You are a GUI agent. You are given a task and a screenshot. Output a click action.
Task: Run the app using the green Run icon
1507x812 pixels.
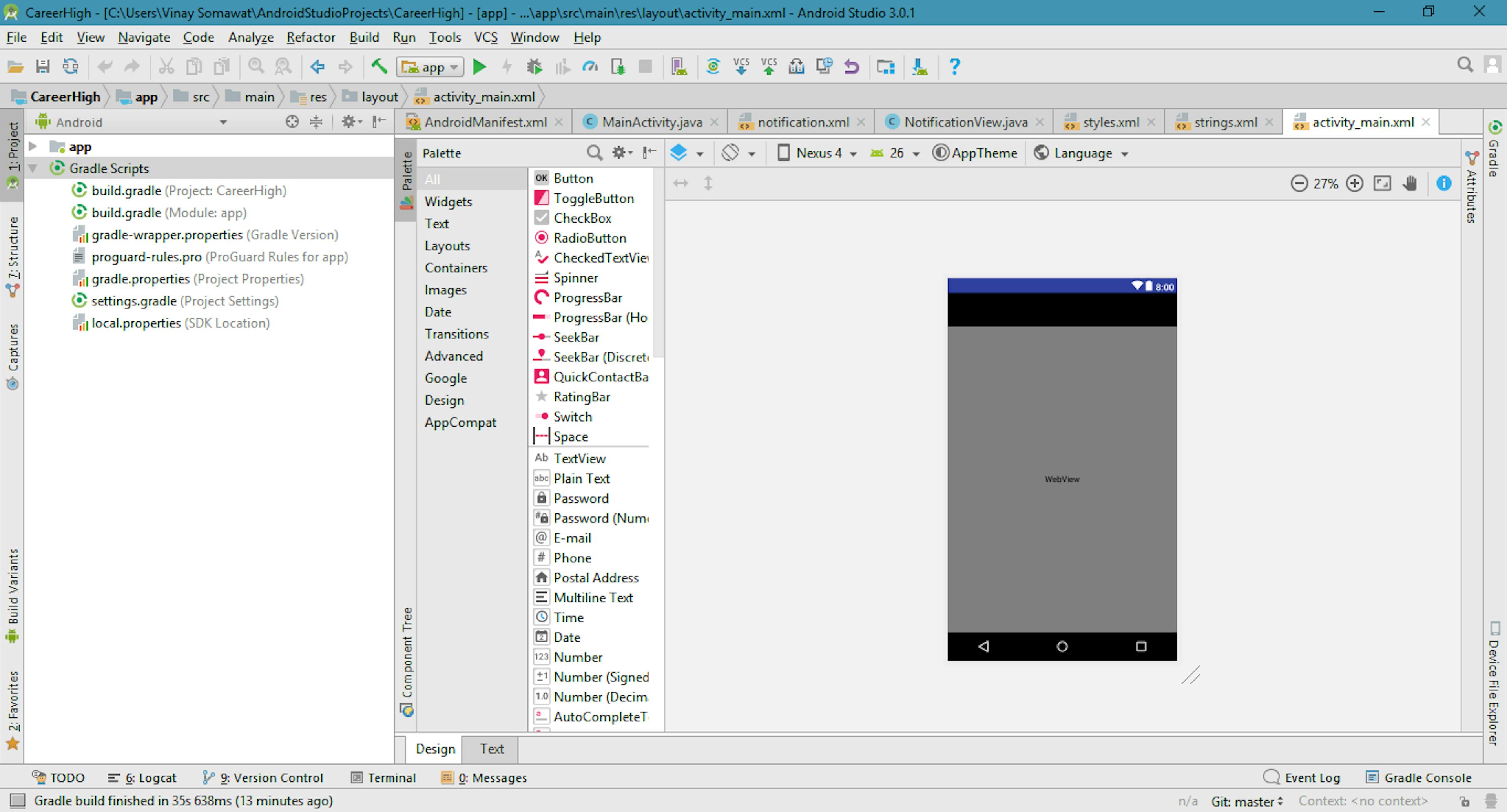[479, 66]
